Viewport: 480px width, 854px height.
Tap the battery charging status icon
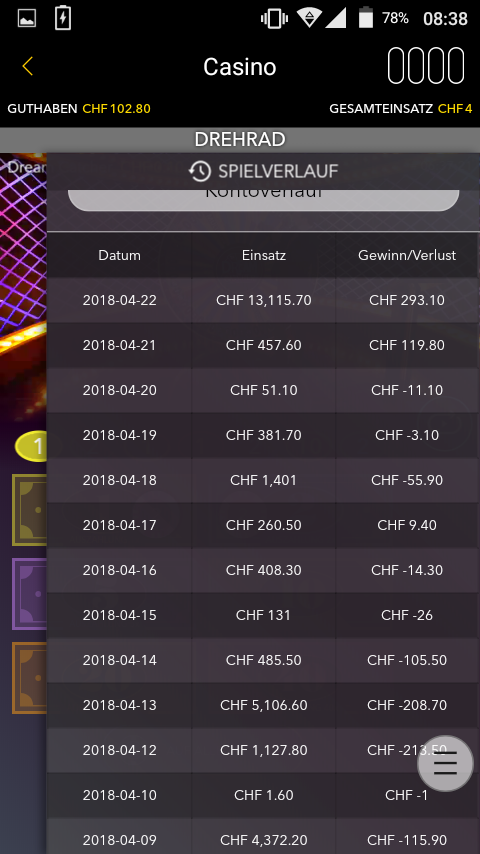tap(63, 18)
